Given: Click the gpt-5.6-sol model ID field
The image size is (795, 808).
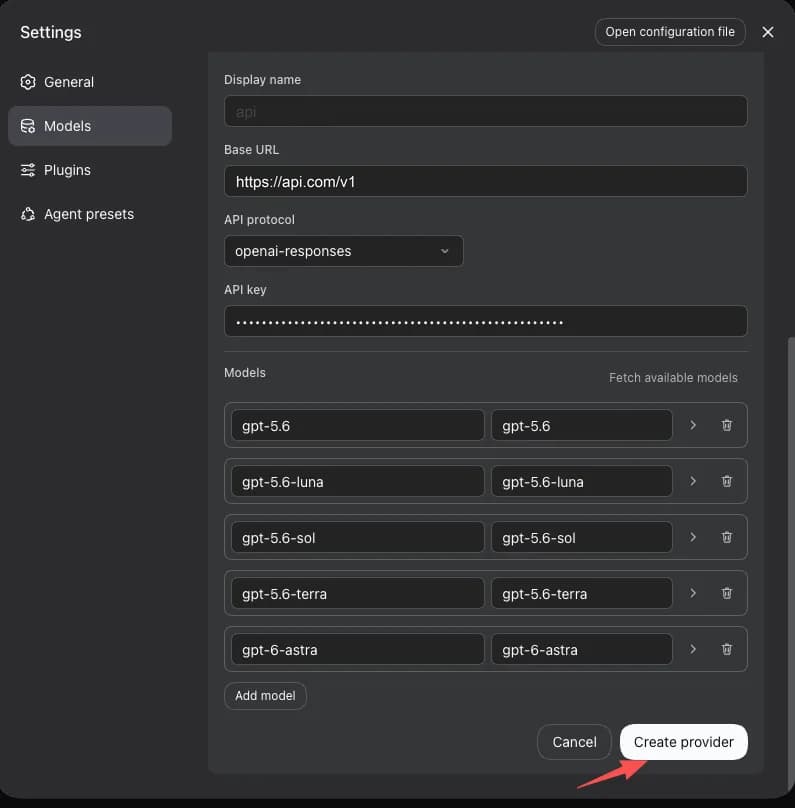Looking at the screenshot, I should 358,537.
